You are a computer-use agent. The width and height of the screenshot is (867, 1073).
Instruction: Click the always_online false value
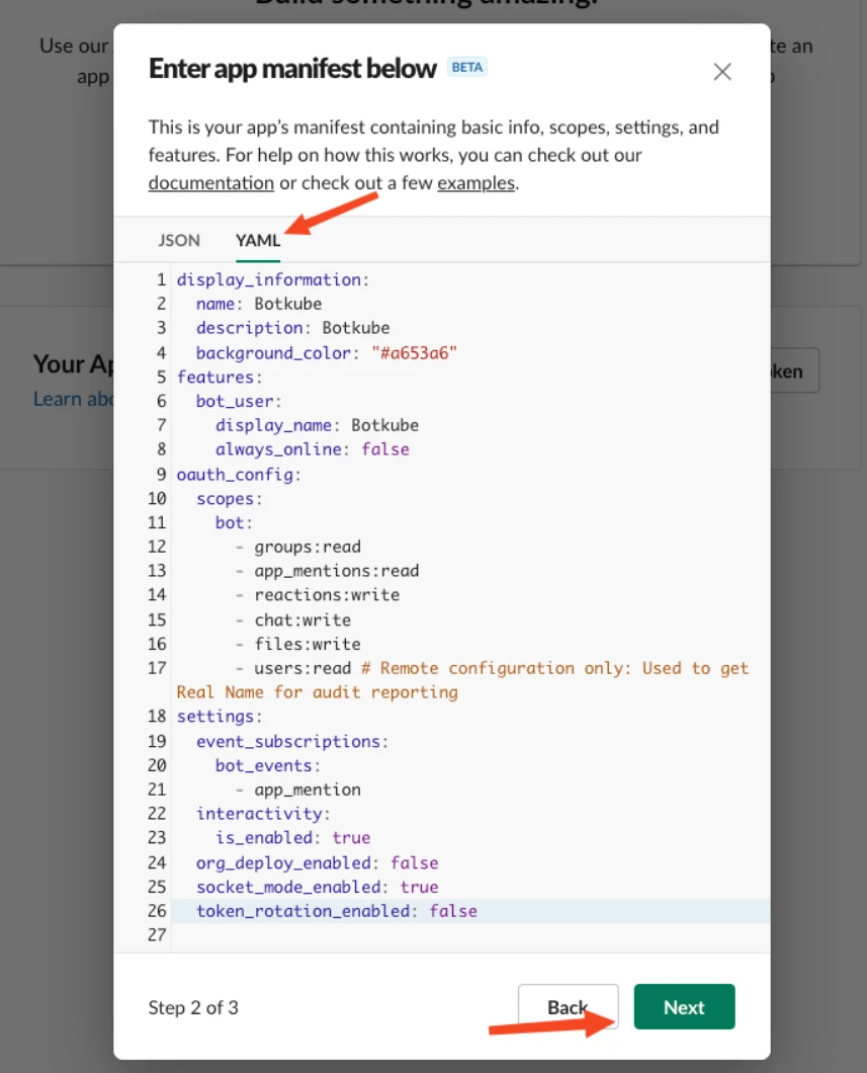[385, 449]
